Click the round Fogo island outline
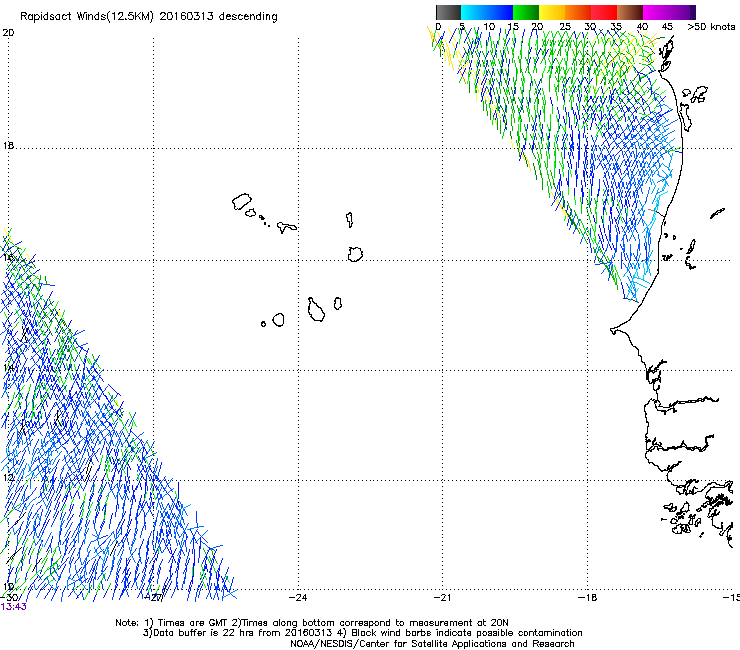 [278, 320]
